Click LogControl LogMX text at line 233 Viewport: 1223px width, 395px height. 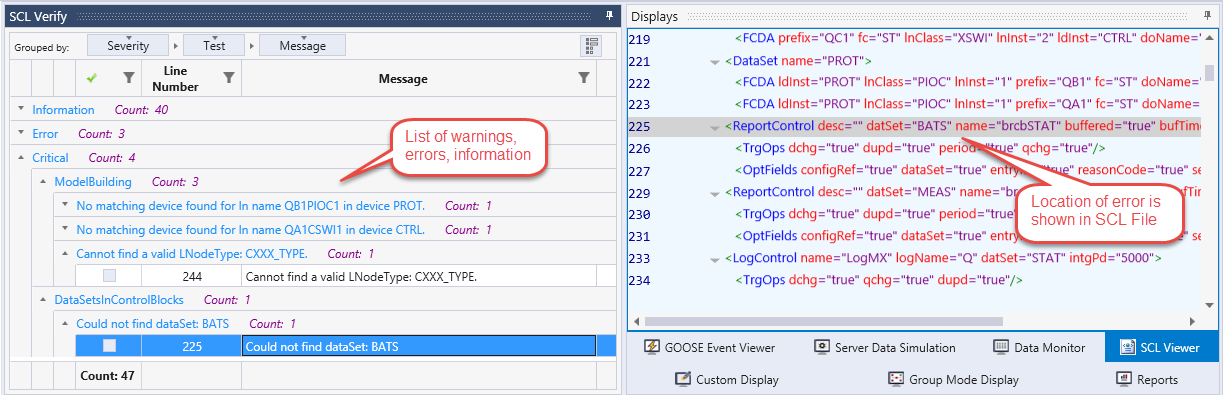[x=942, y=259]
